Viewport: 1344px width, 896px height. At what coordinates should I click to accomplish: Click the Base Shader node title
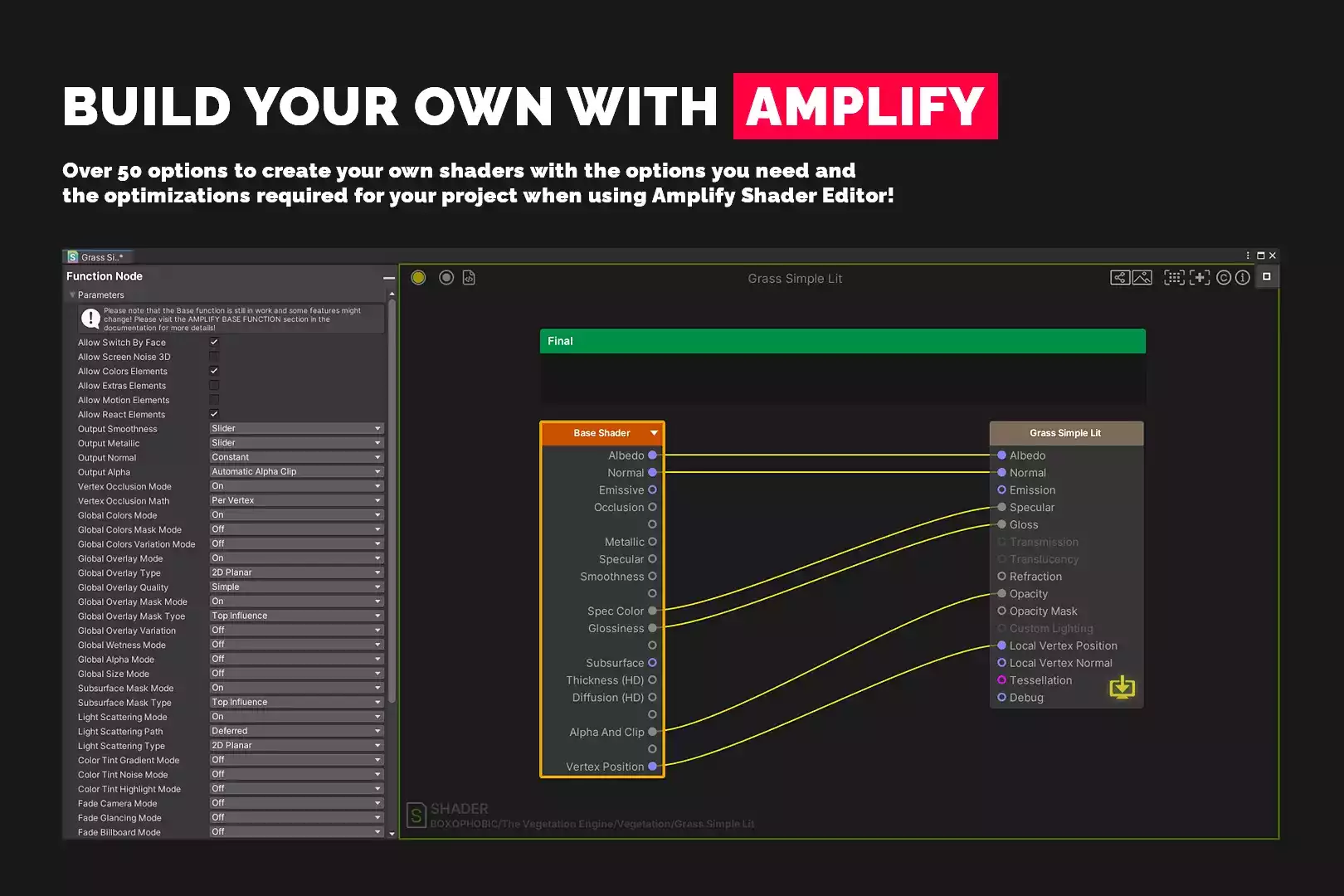[601, 433]
